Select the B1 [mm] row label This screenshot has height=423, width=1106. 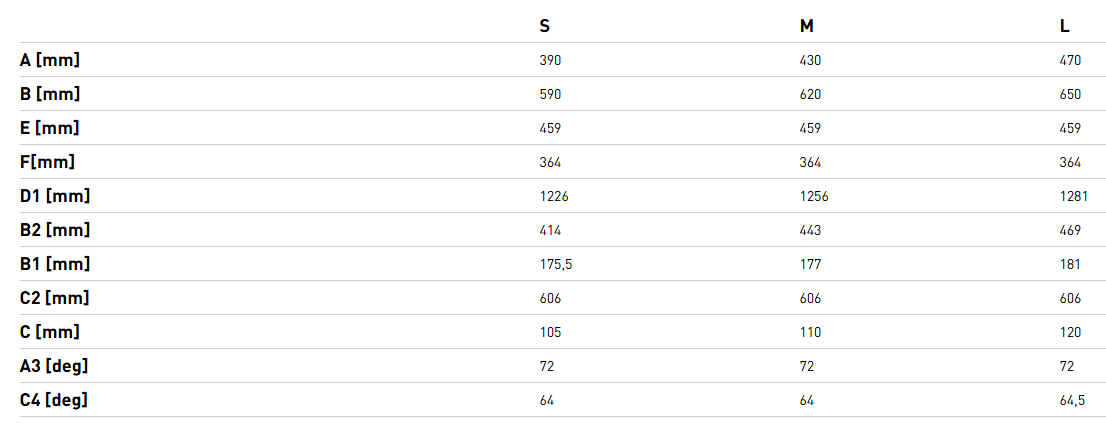pyautogui.click(x=54, y=264)
